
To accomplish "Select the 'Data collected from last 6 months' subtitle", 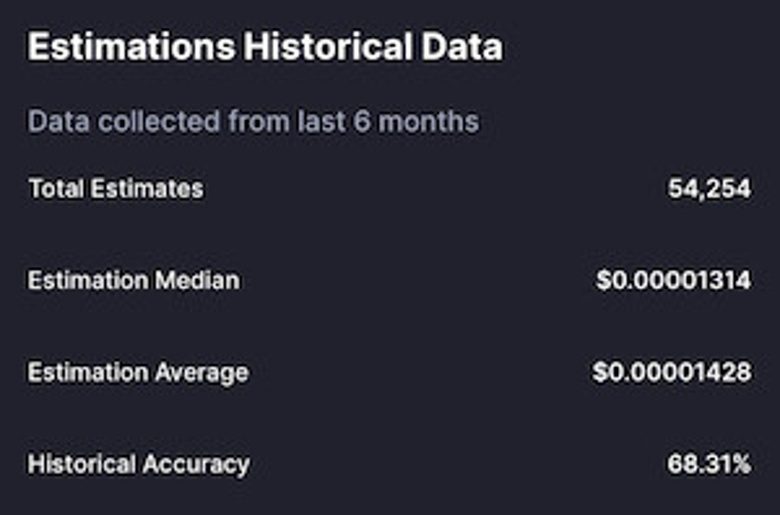I will (253, 122).
